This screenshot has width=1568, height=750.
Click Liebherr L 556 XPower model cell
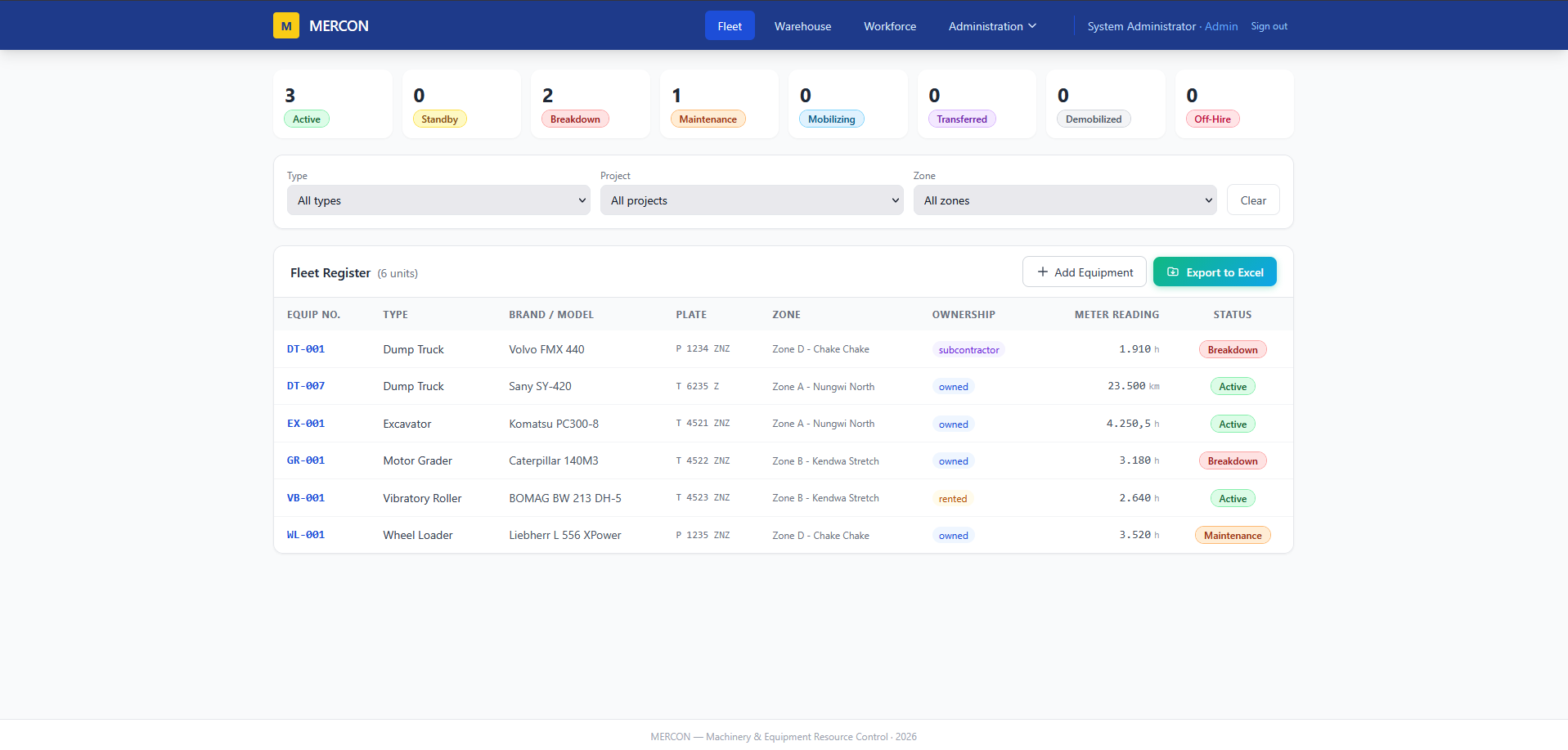pos(565,535)
